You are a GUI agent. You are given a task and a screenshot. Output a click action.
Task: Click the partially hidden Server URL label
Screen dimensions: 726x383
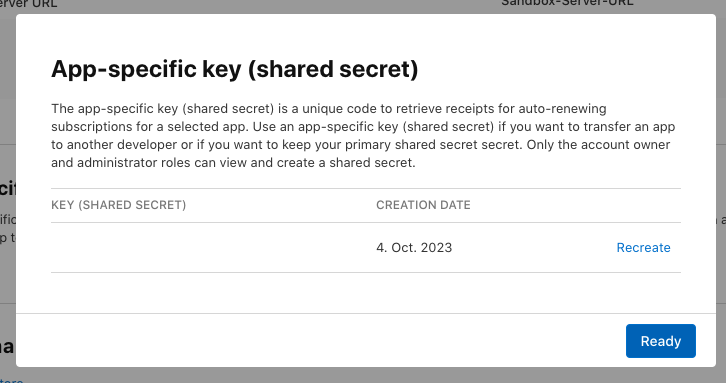point(29,4)
